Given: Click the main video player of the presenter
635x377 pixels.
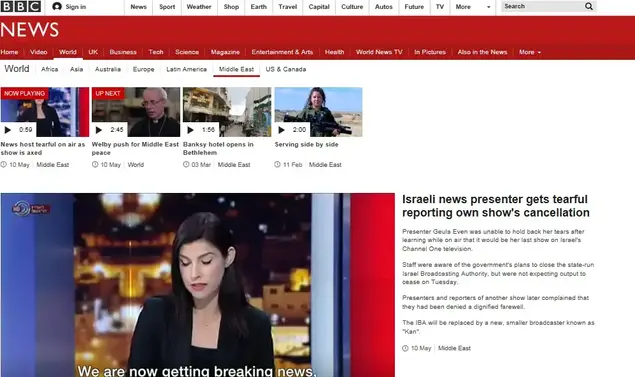Looking at the screenshot, I should coord(198,285).
